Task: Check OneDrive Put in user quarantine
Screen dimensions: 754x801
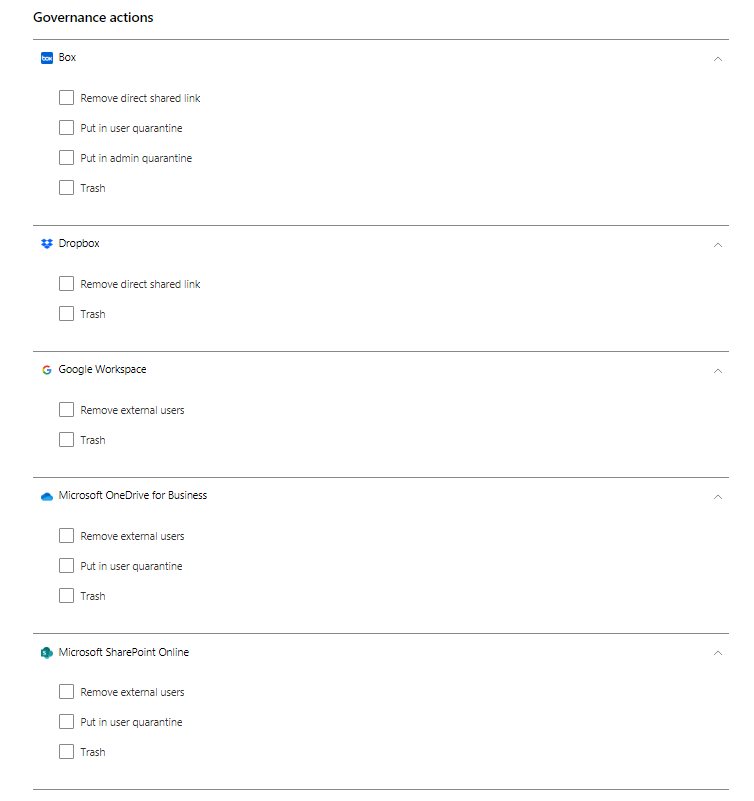Action: (x=66, y=566)
